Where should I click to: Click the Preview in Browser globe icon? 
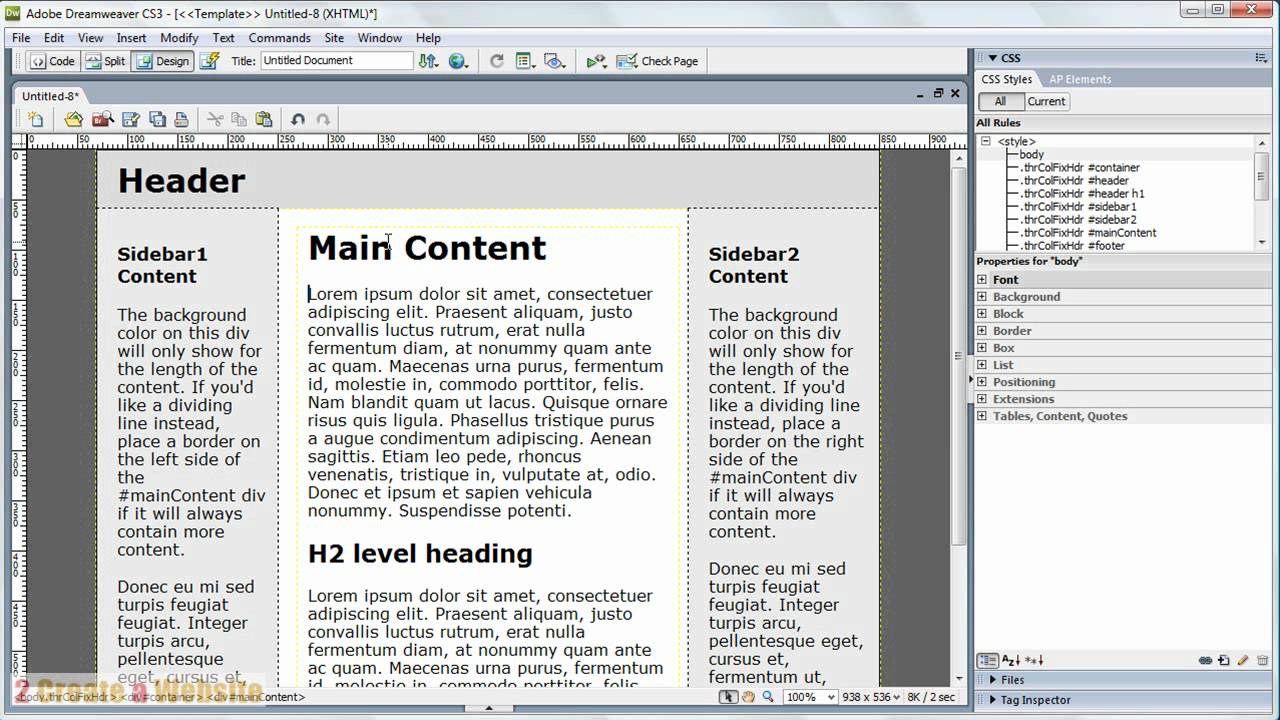point(458,61)
